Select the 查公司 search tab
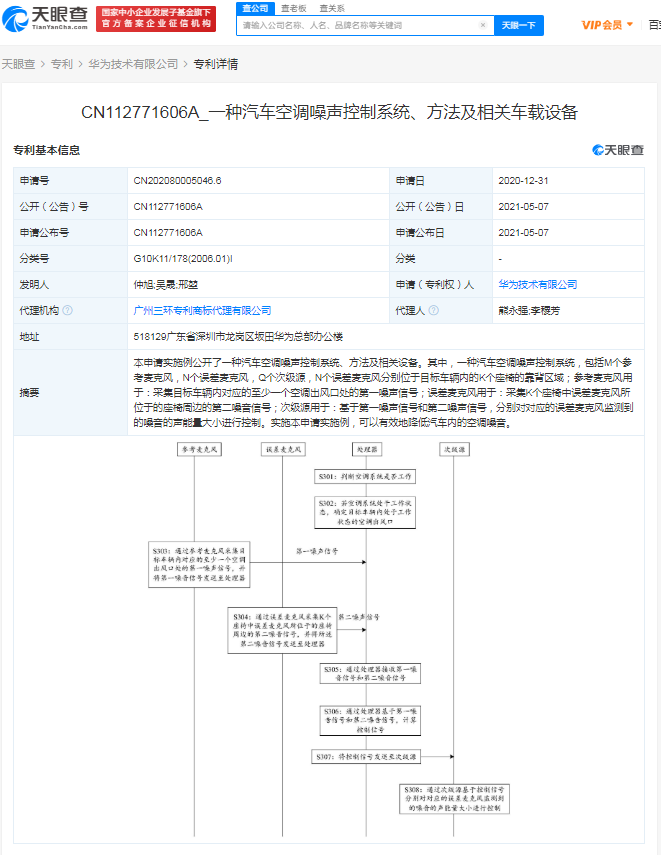The height and width of the screenshot is (855, 661). click(256, 8)
